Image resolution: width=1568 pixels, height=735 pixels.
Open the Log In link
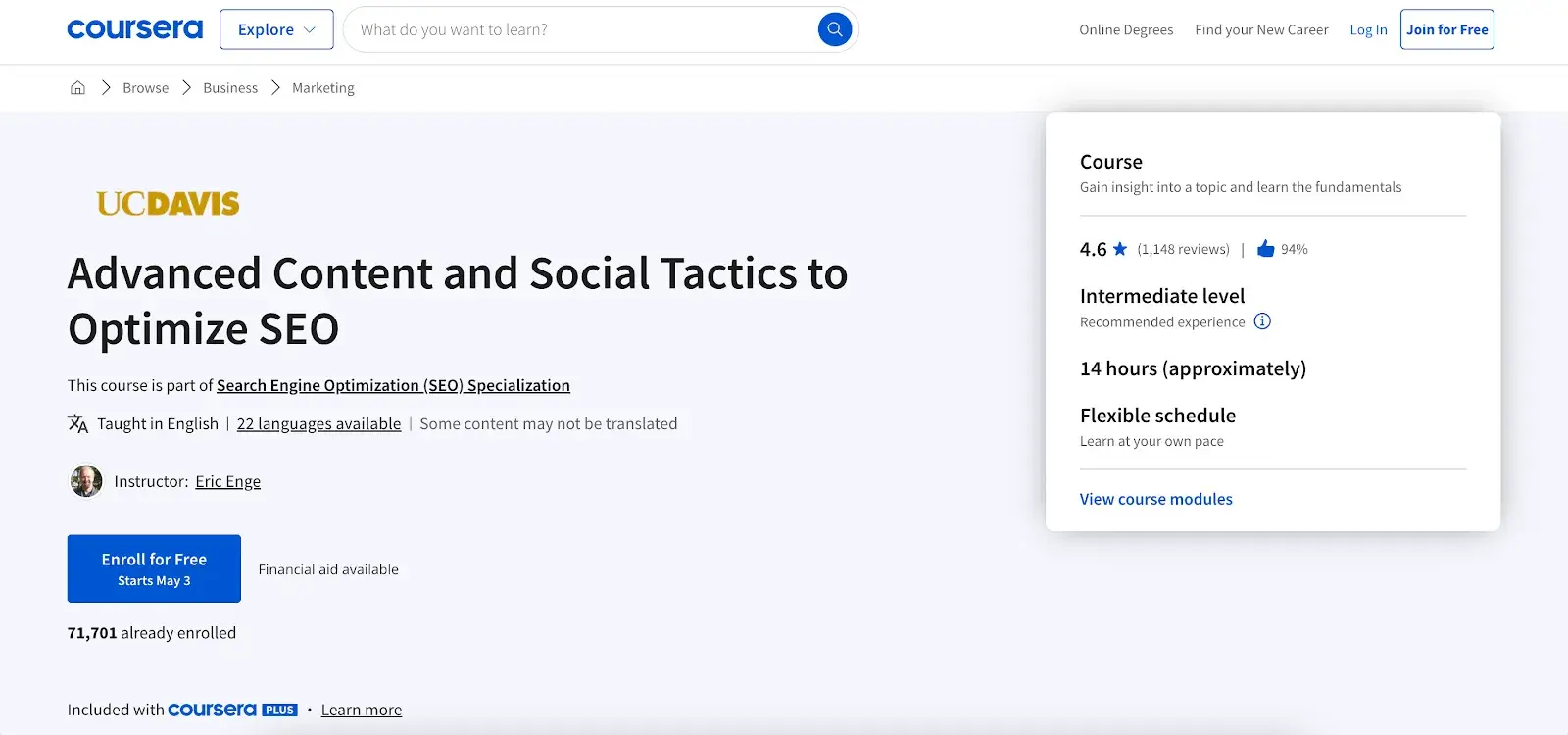pos(1368,29)
